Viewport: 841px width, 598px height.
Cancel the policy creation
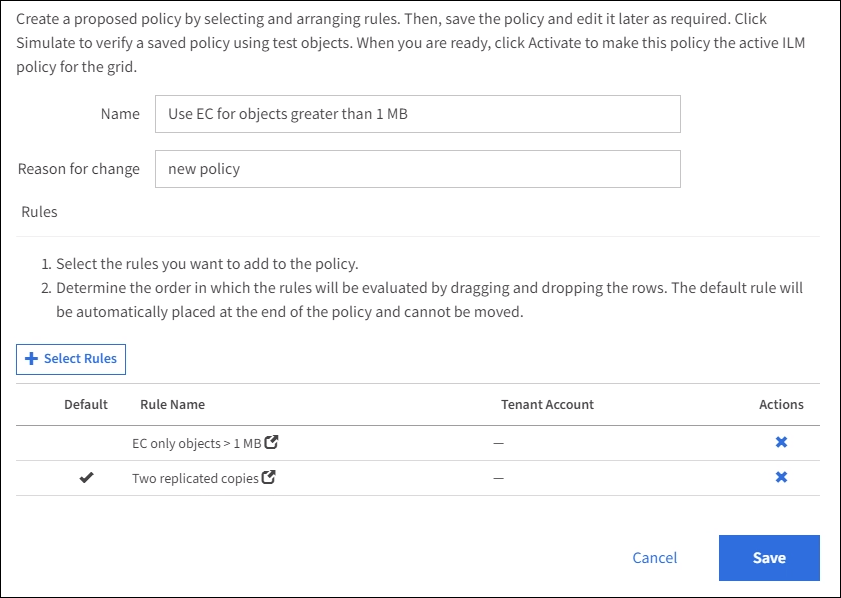(x=654, y=558)
